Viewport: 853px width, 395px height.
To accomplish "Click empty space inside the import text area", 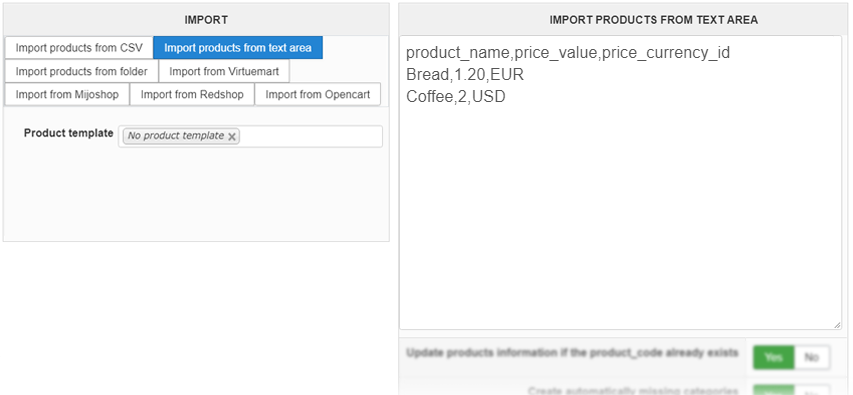I will click(x=620, y=218).
